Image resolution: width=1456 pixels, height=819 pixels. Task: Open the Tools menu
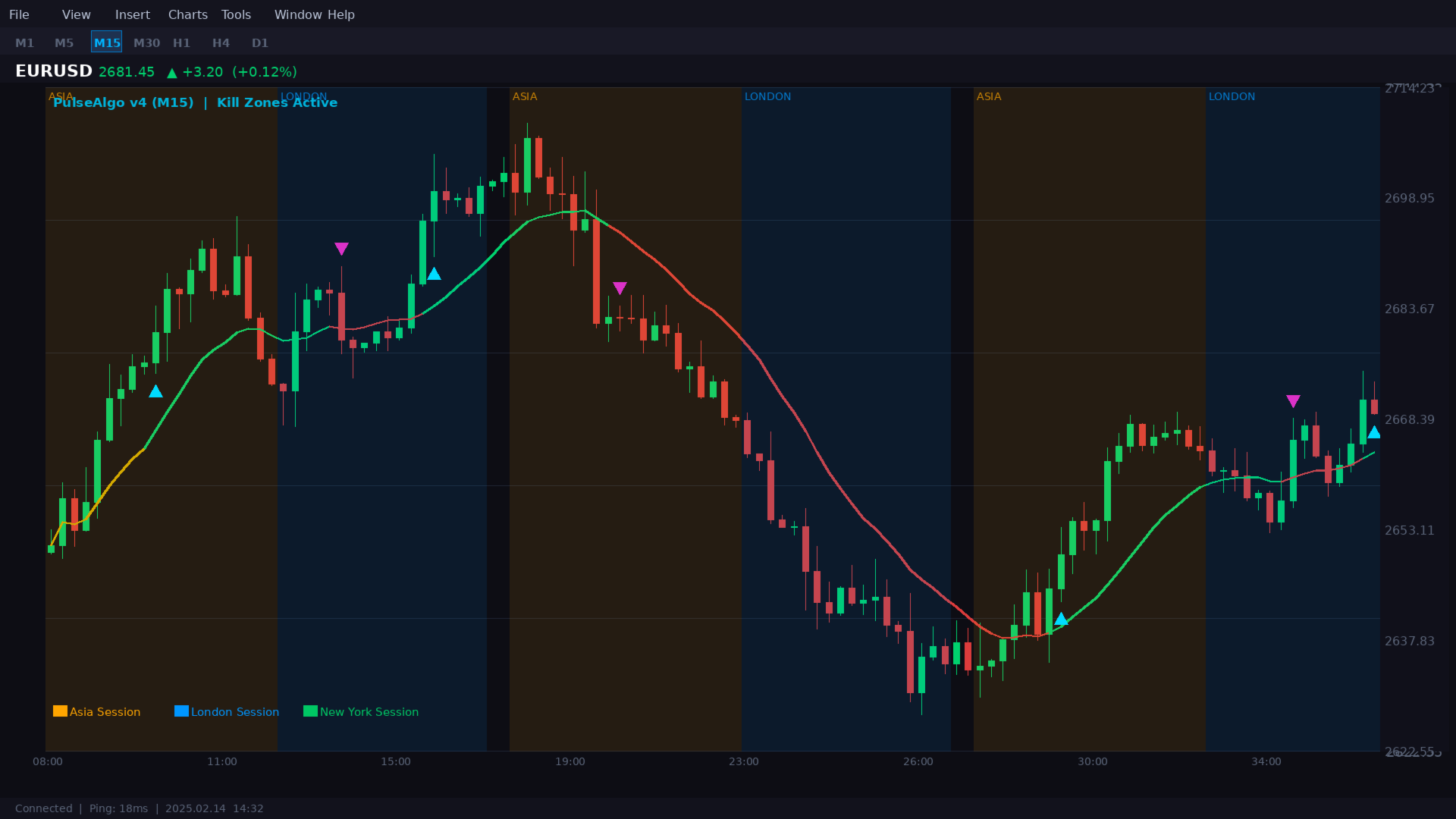coord(236,14)
